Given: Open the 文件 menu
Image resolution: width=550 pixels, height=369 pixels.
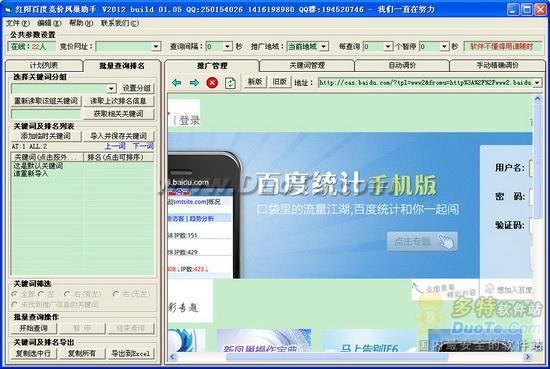Looking at the screenshot, I should coord(18,23).
